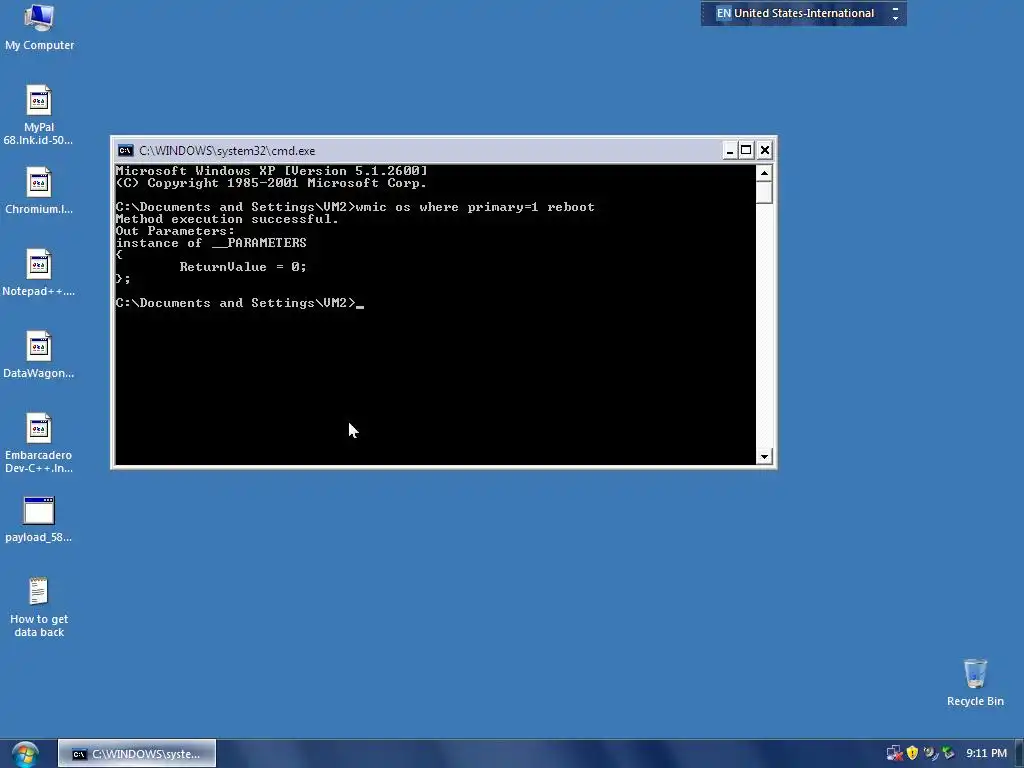This screenshot has height=768, width=1024.
Task: Activate the cmd.exe taskbar button
Action: coord(137,754)
